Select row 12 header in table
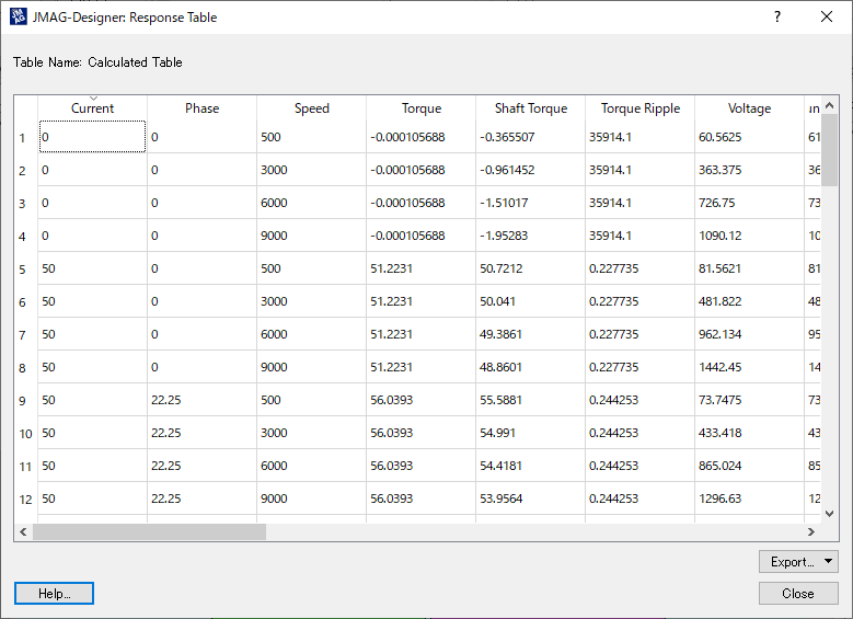The width and height of the screenshot is (854, 619). coord(25,499)
